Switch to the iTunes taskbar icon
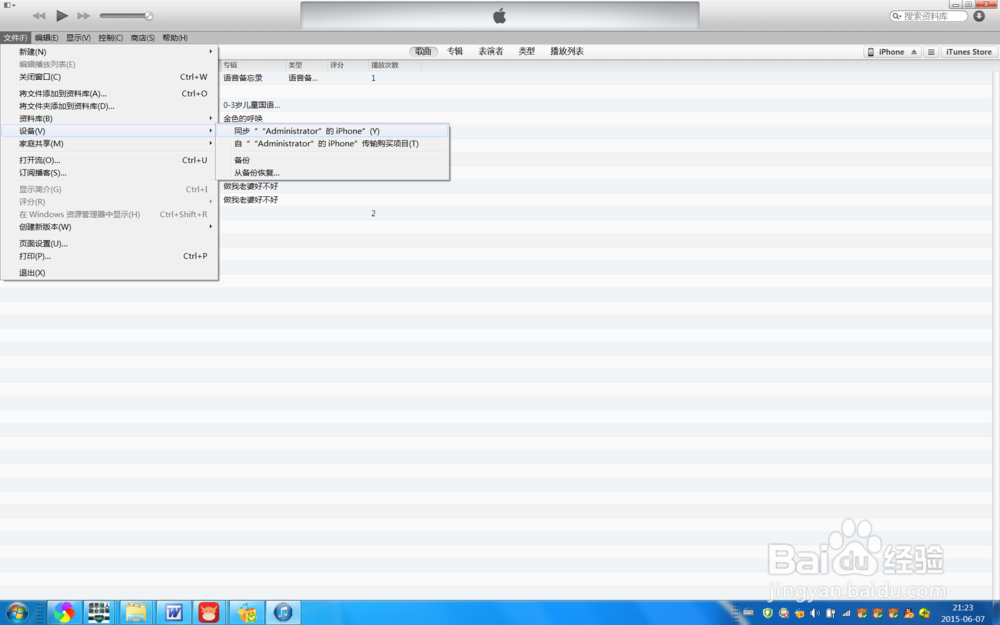Image resolution: width=1000 pixels, height=625 pixels. (x=283, y=614)
